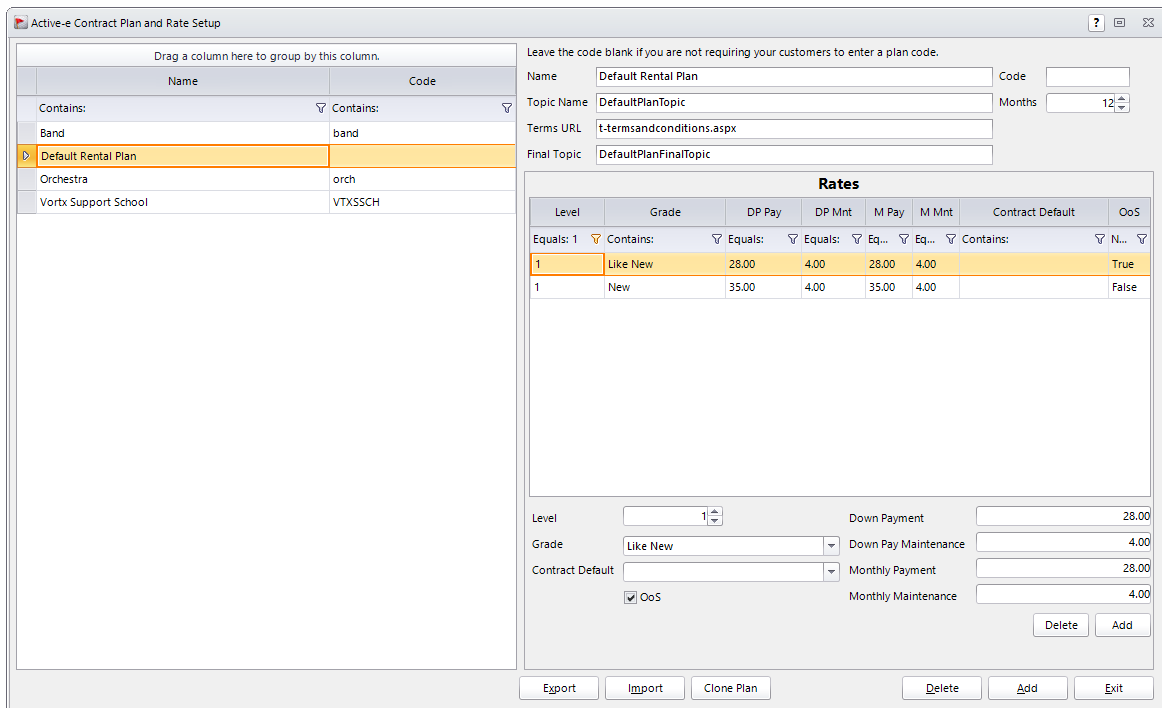
Task: Decrease the Months value
Action: click(x=1121, y=107)
